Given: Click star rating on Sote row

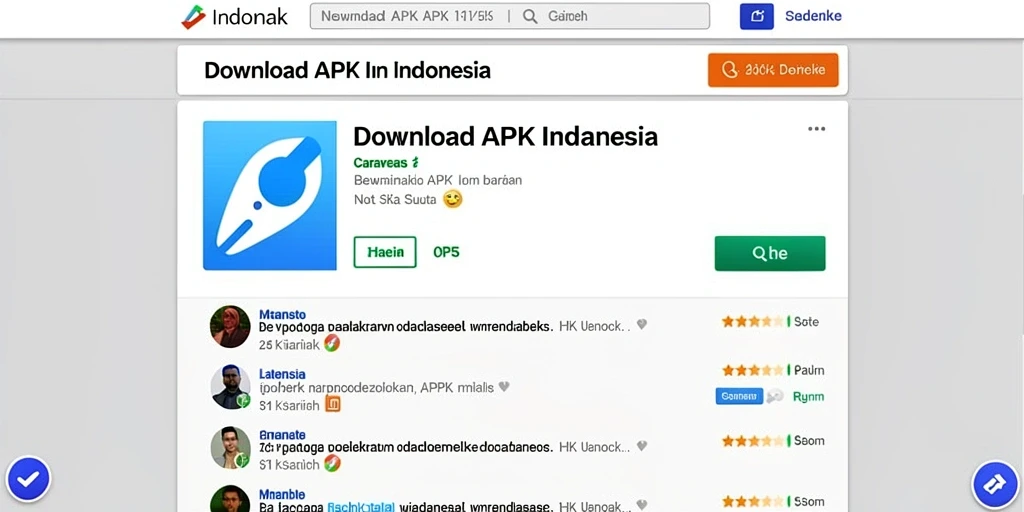Looking at the screenshot, I should pos(752,321).
